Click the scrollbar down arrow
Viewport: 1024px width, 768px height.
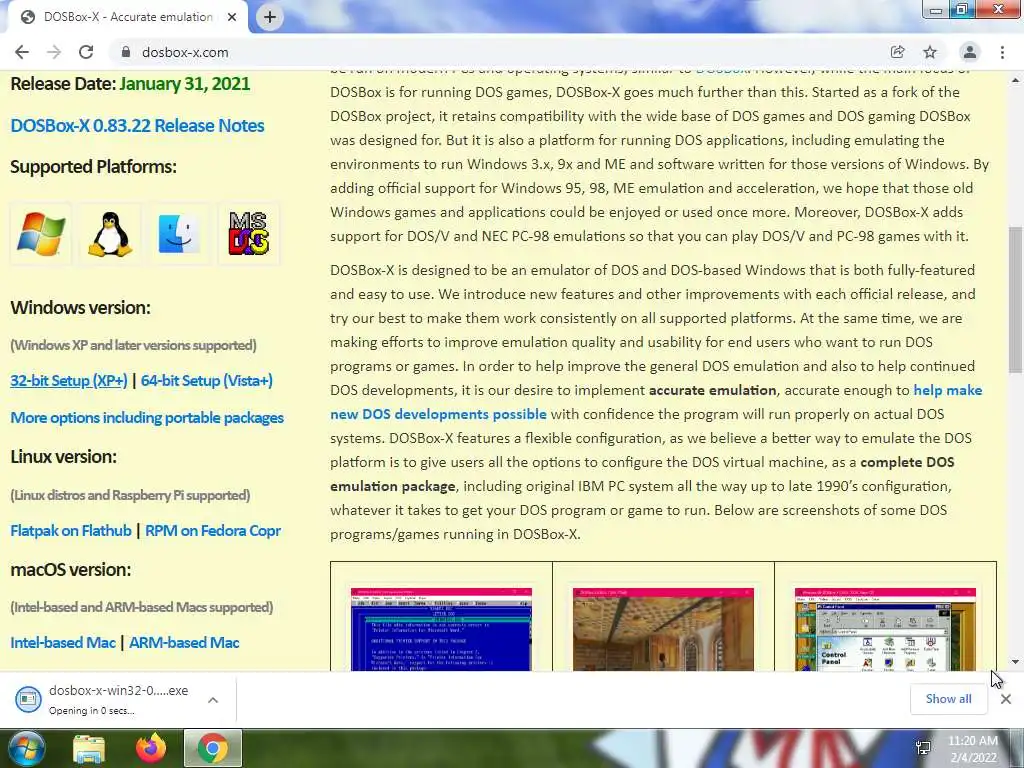(1015, 662)
